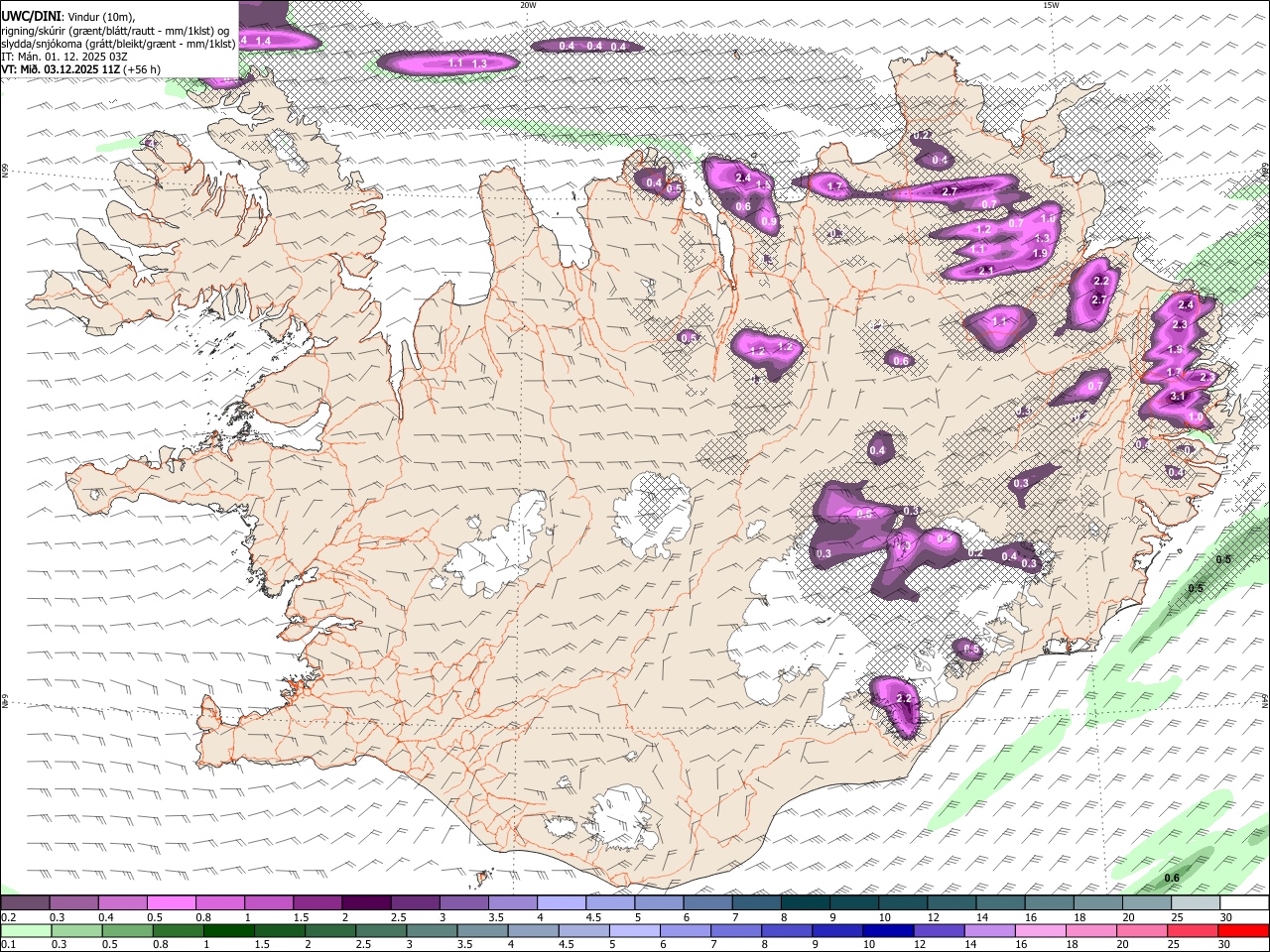Image resolution: width=1270 pixels, height=952 pixels.
Task: Click the '1.9' value just right of 2.1 in northeast
Action: point(1040,254)
